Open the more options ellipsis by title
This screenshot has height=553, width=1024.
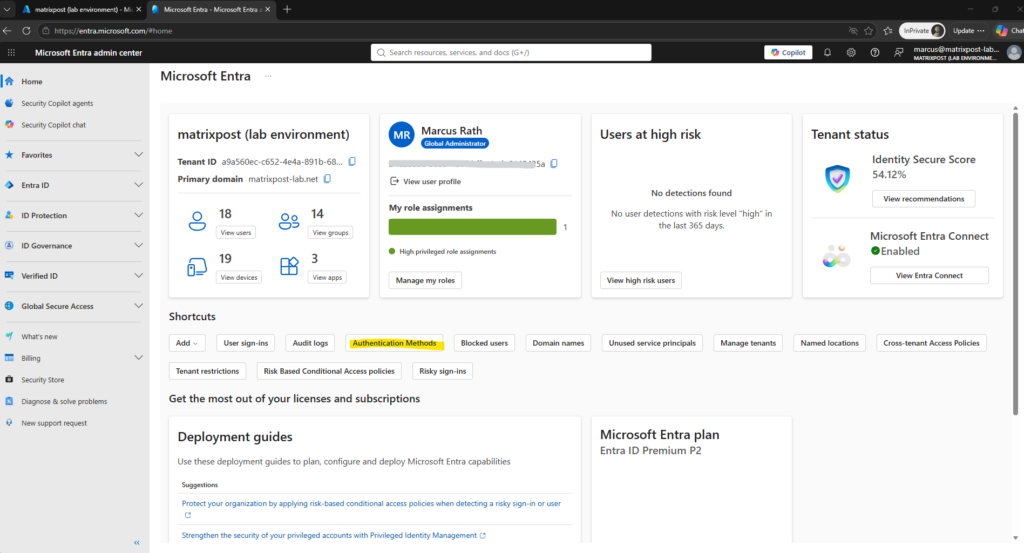pyautogui.click(x=268, y=76)
